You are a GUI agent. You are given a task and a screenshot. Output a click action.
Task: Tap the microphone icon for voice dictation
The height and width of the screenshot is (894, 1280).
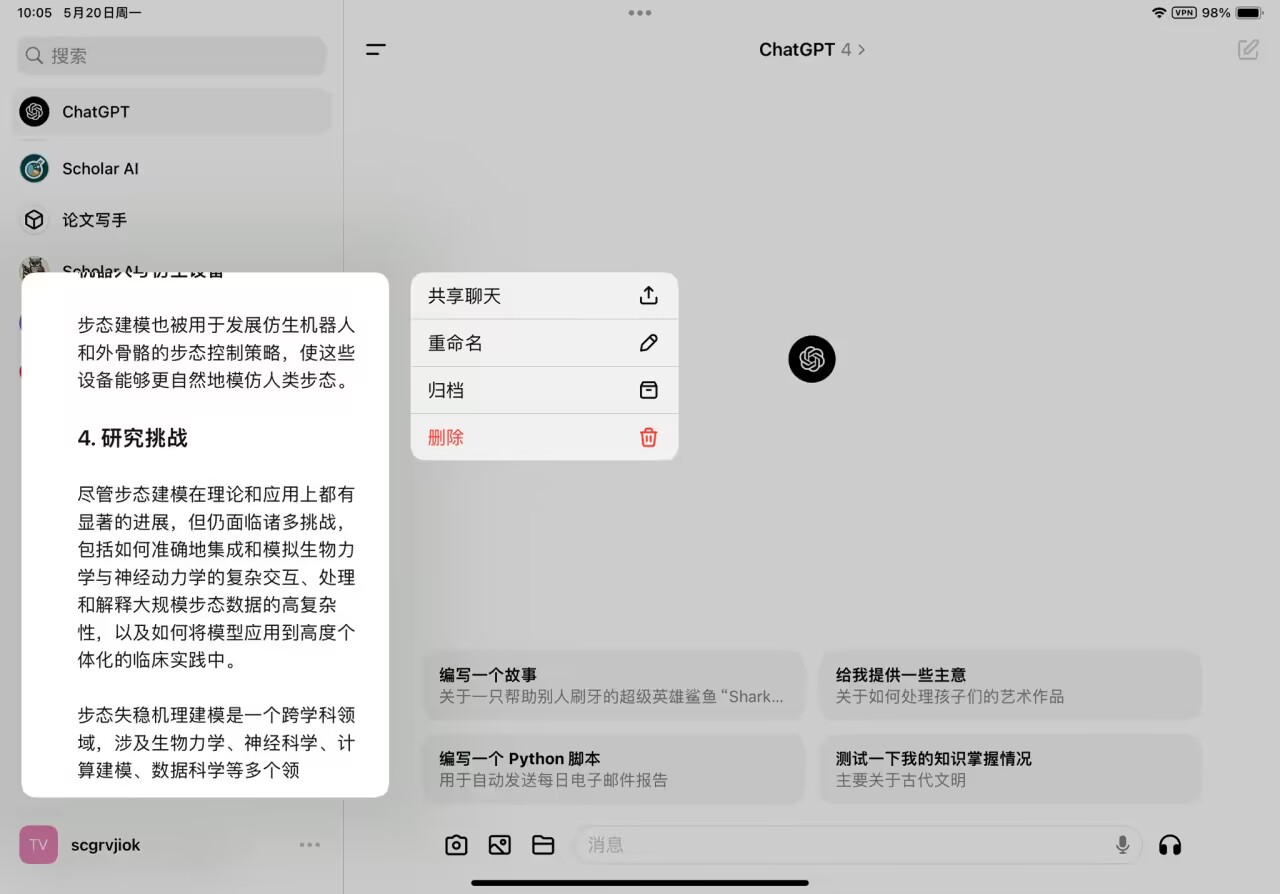1122,845
